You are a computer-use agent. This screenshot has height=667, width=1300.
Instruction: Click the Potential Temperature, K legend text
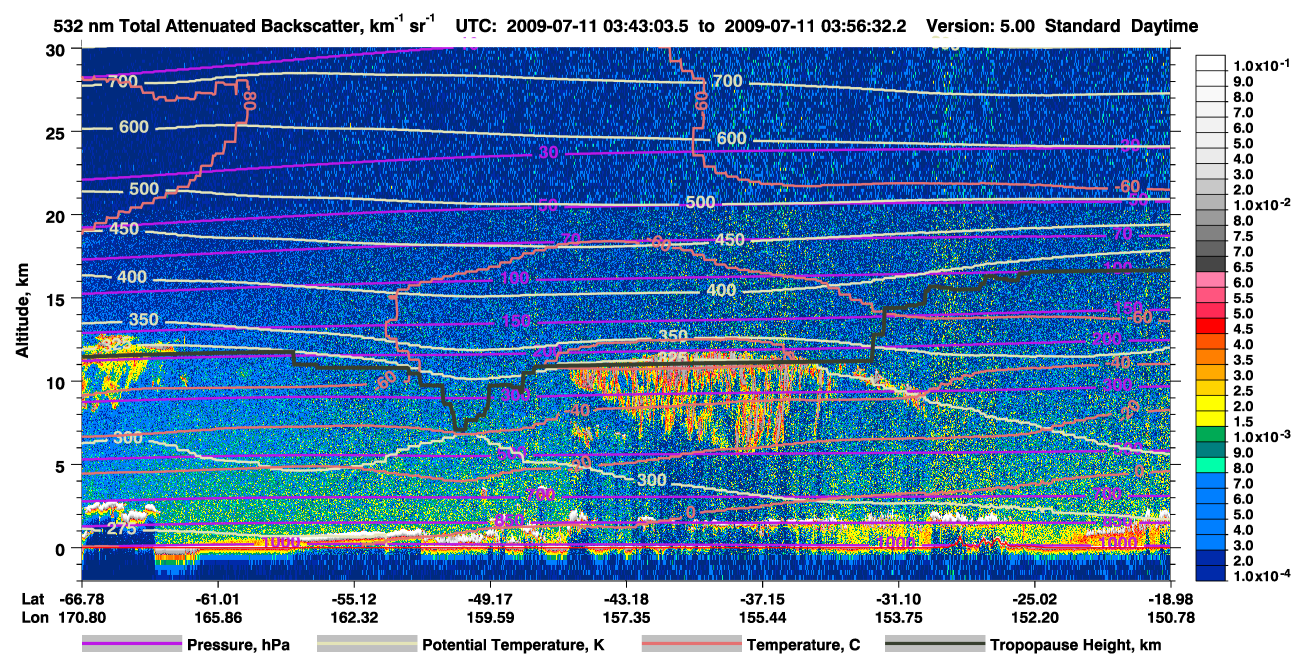pyautogui.click(x=514, y=644)
